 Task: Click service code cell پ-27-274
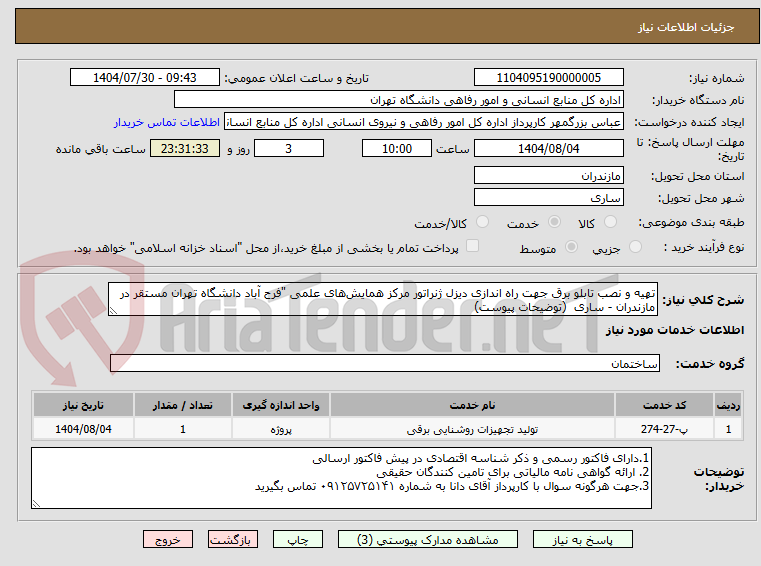tap(664, 430)
